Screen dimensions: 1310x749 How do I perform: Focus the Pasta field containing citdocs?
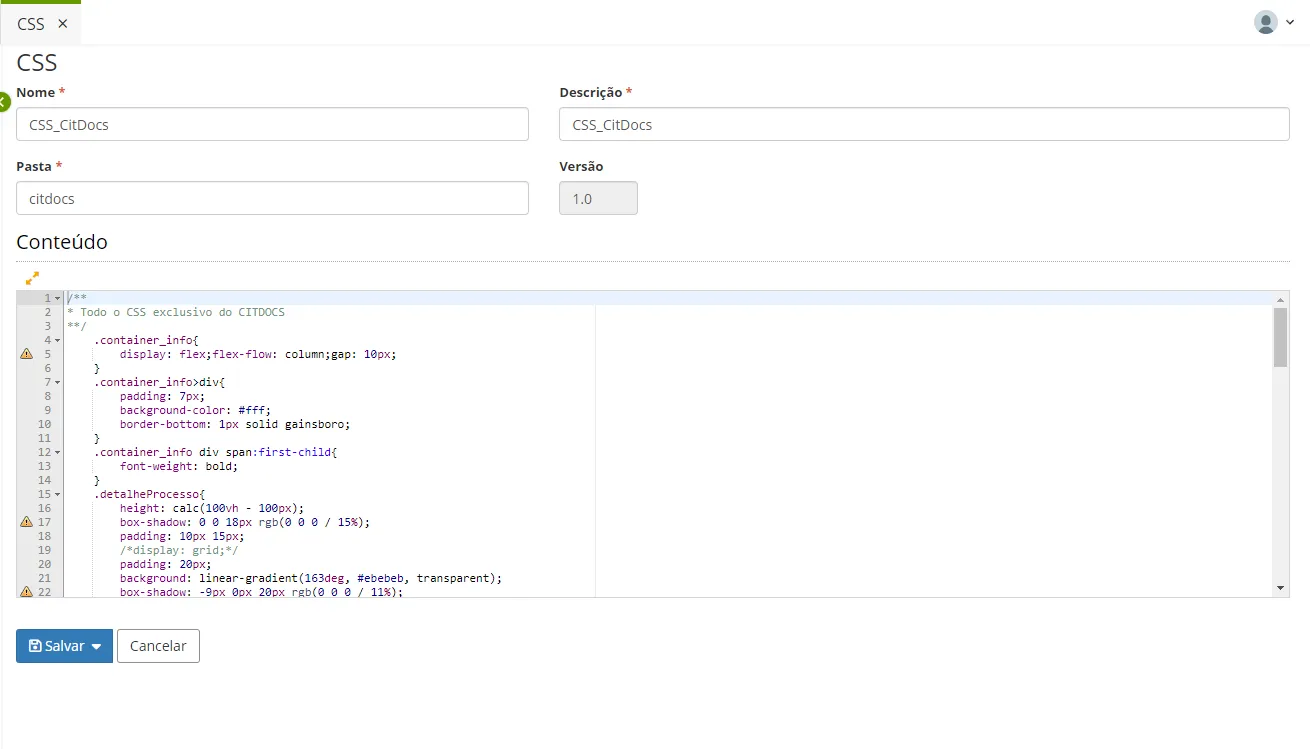pyautogui.click(x=272, y=198)
